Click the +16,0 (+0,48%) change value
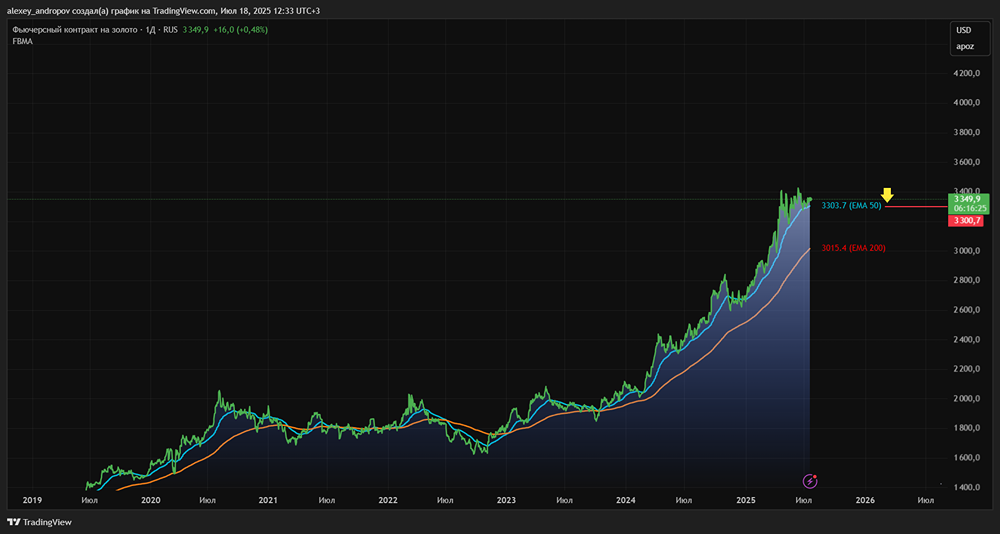This screenshot has height=534, width=1000. click(240, 29)
